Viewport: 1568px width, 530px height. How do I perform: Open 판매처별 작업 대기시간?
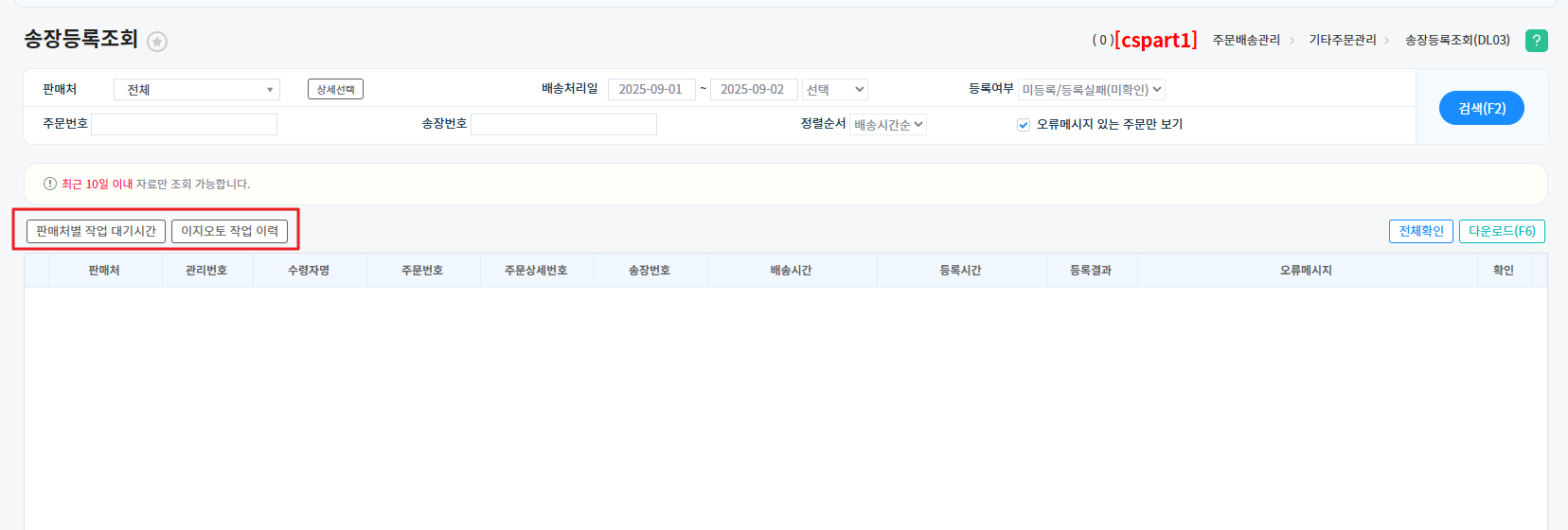96,231
